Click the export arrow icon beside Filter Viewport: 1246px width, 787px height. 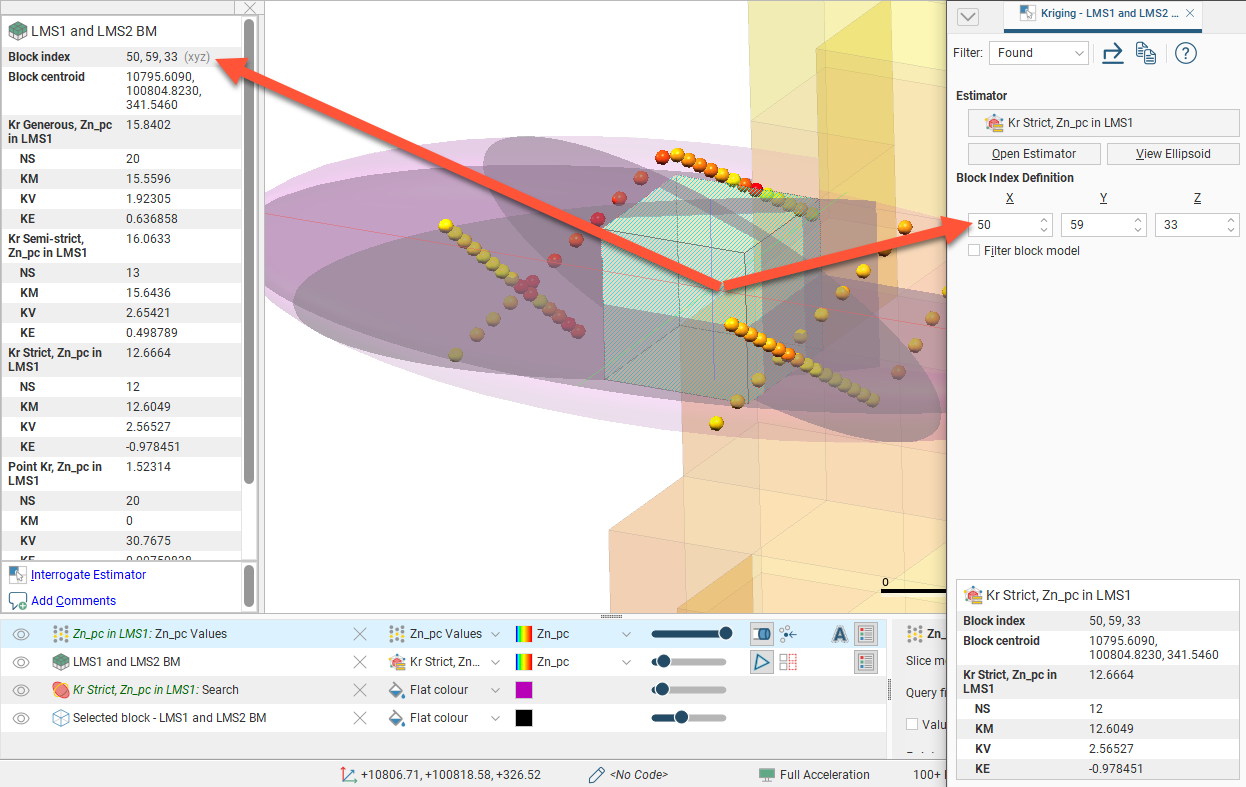1112,53
